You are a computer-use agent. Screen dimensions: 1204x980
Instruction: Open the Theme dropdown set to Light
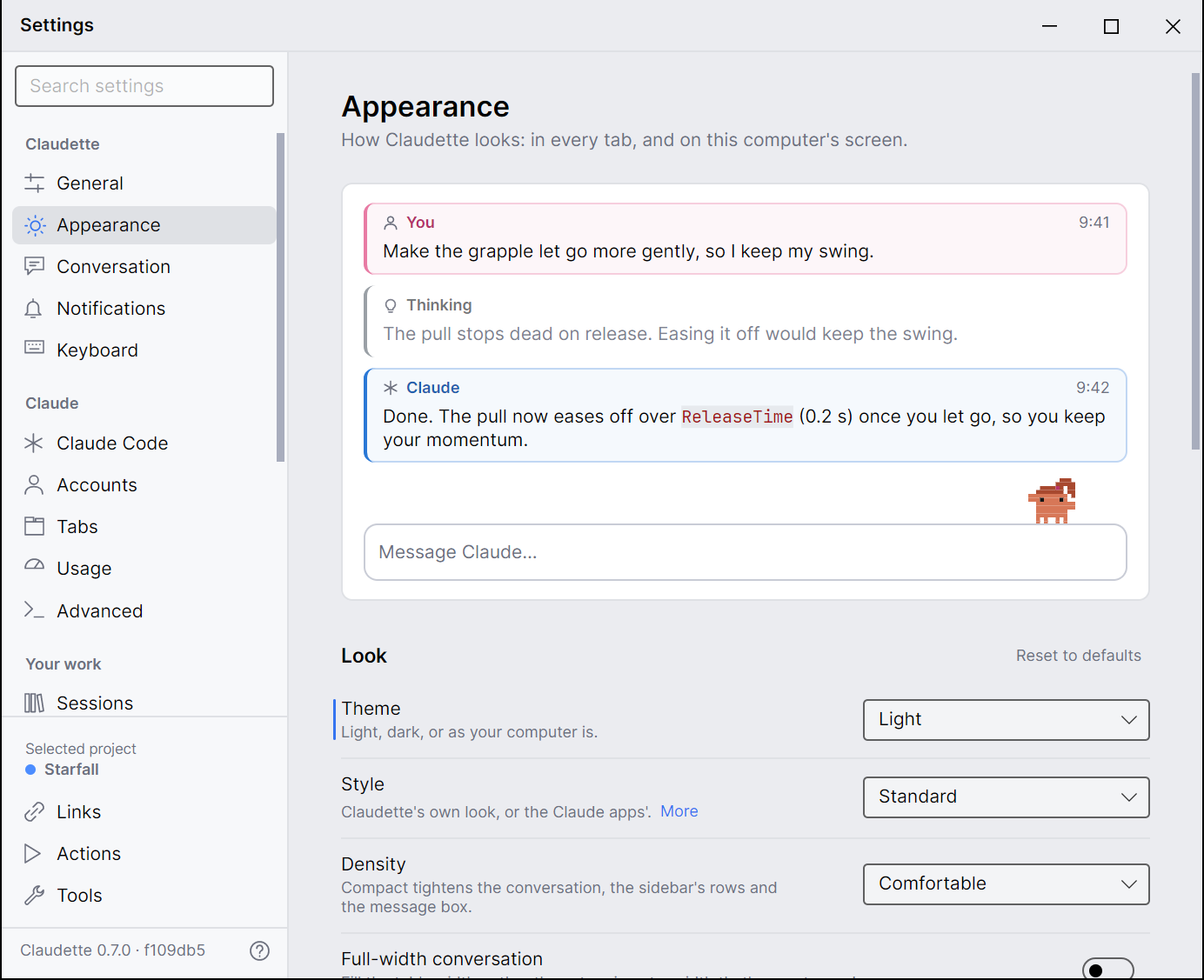pyautogui.click(x=1006, y=720)
